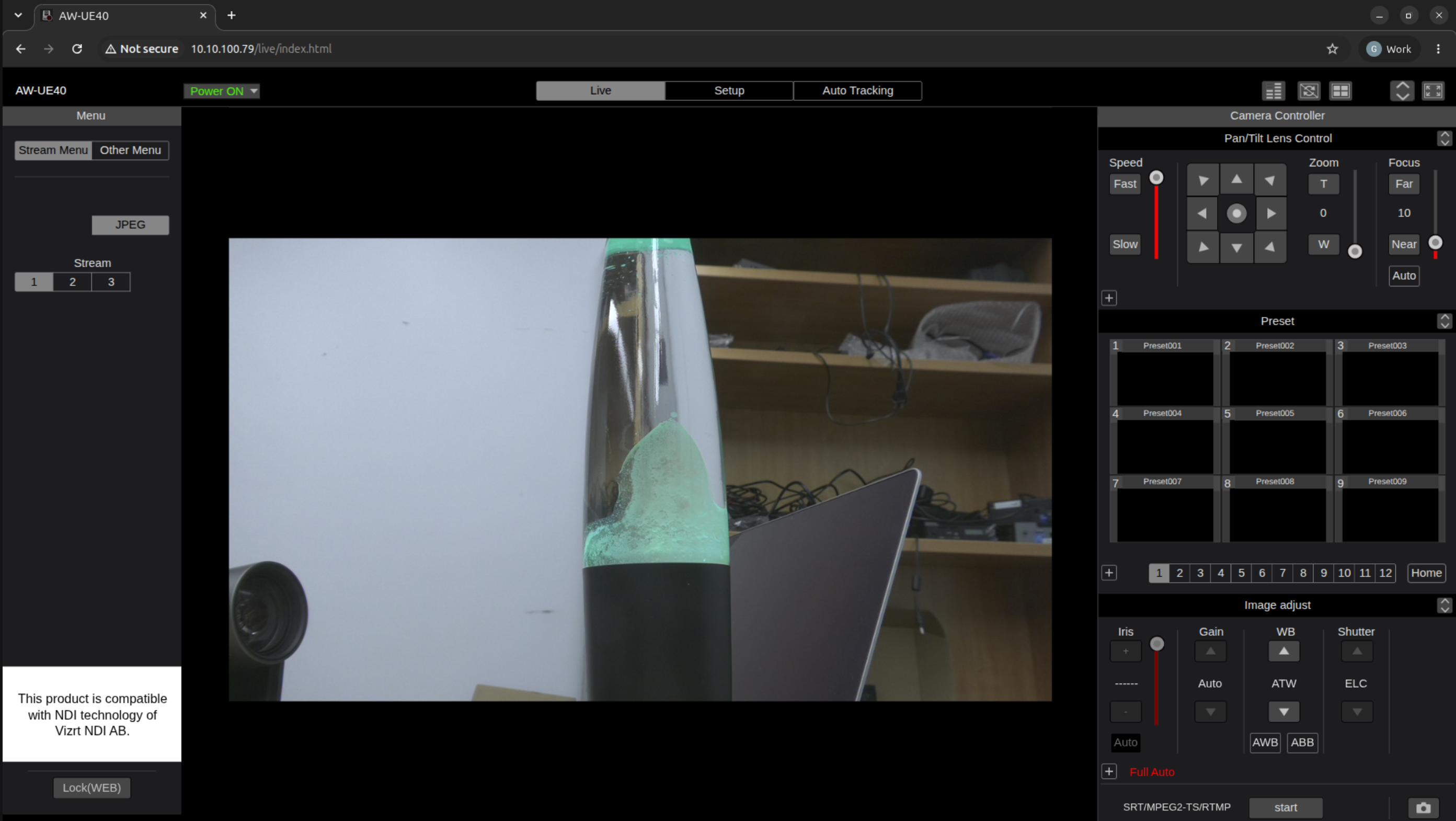Click the Lock(WEB) button
Image resolution: width=1456 pixels, height=821 pixels.
pos(91,788)
